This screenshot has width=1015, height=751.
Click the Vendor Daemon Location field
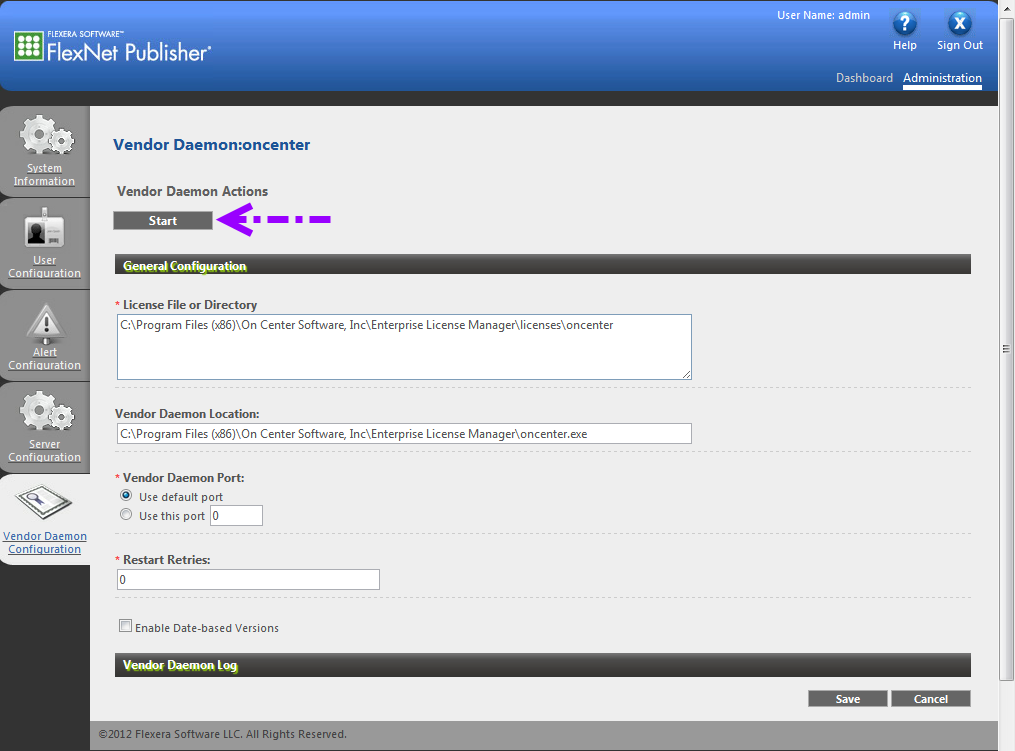tap(404, 434)
